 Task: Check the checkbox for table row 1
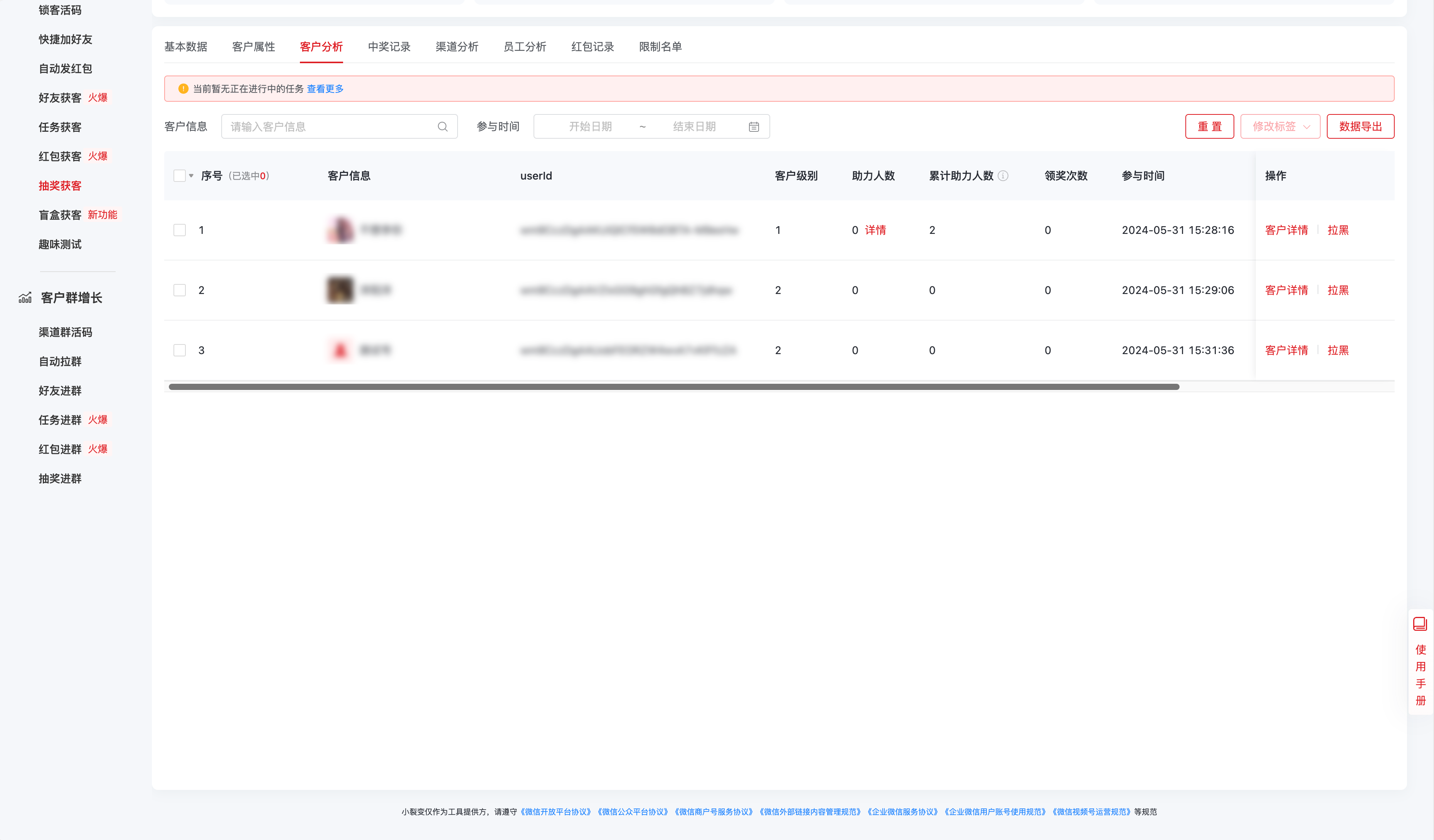point(180,230)
